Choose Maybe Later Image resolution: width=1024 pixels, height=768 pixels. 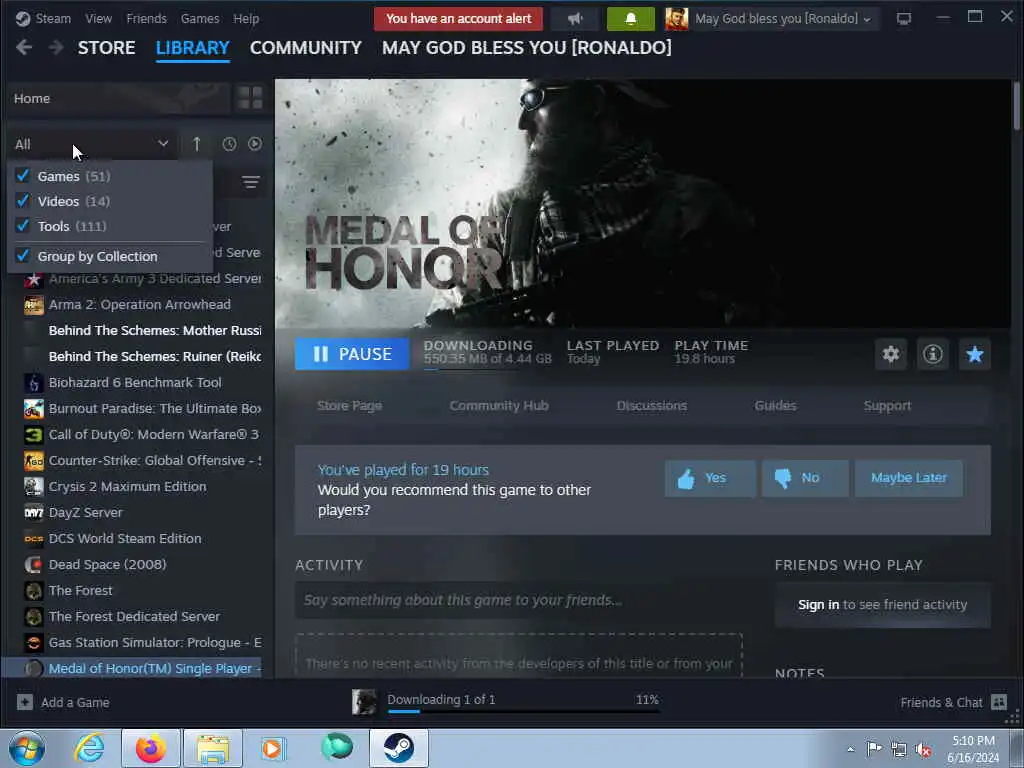click(908, 478)
